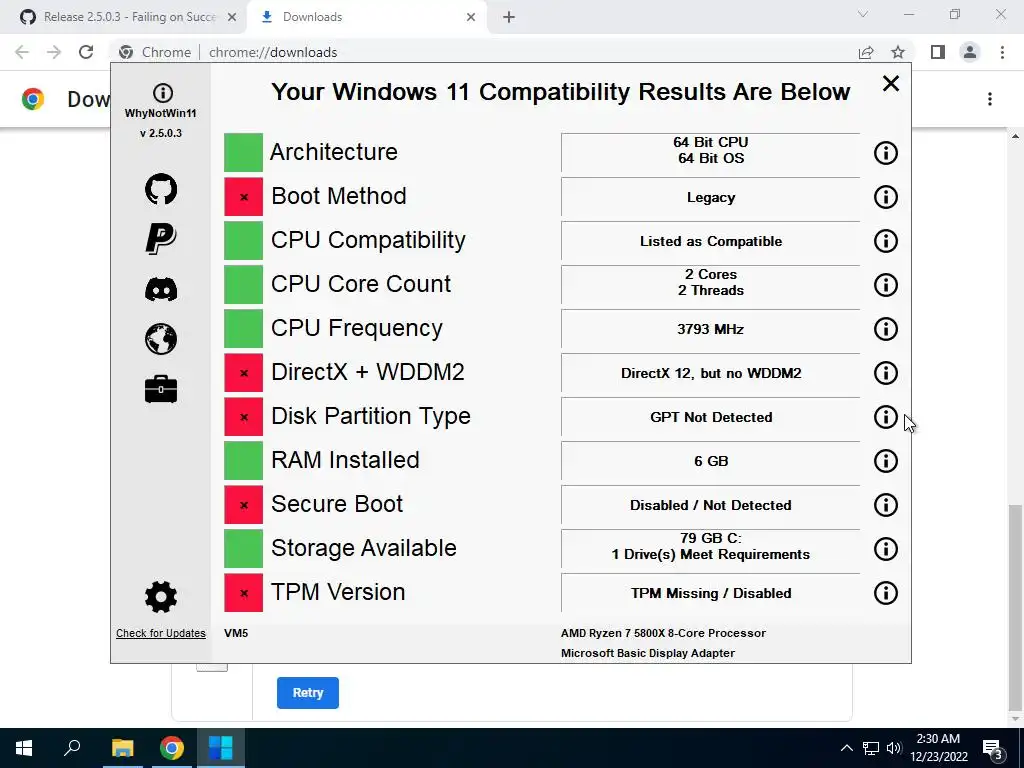Show info for Storage Available row
This screenshot has height=768, width=1024.
tap(886, 549)
